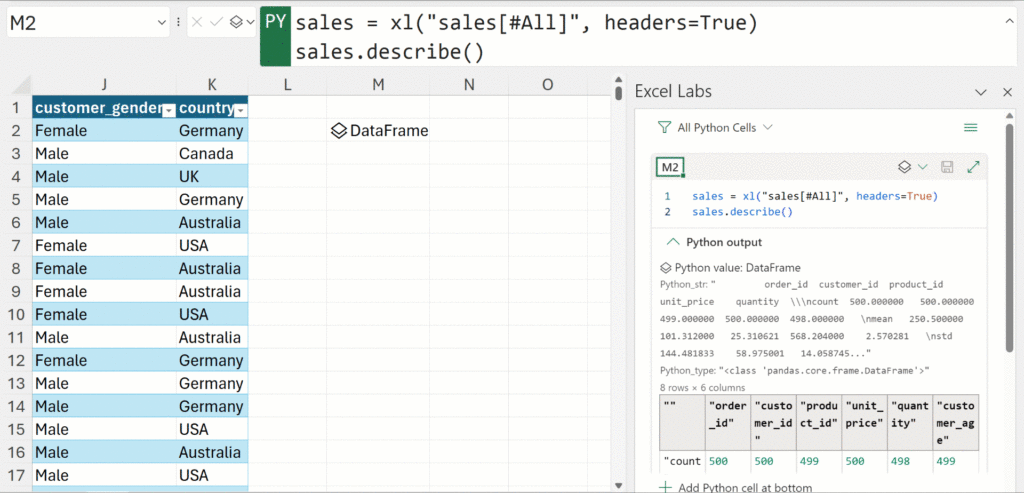Click the M2 cell reference label in panel
The width and height of the screenshot is (1024, 493).
(x=670, y=167)
